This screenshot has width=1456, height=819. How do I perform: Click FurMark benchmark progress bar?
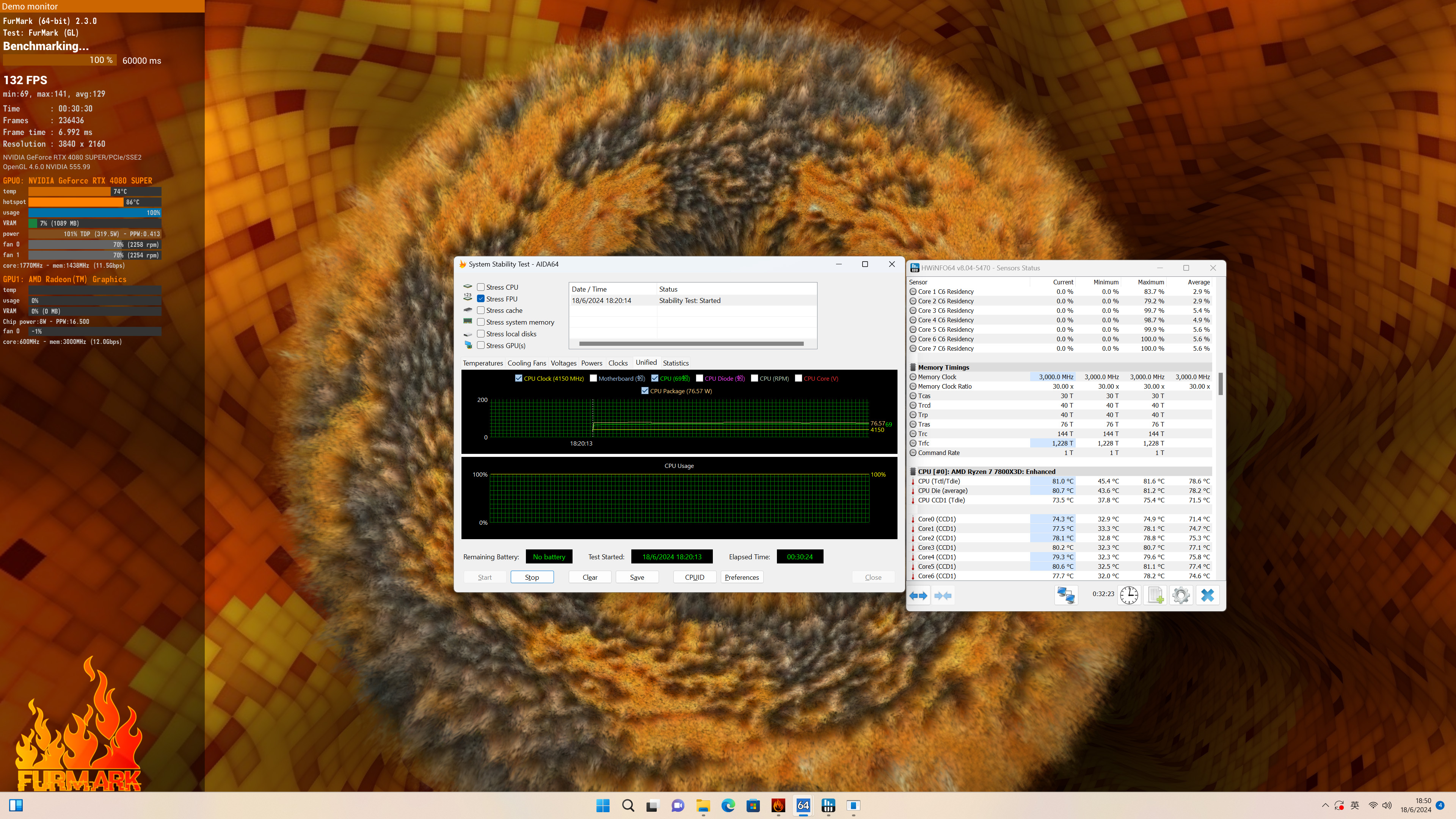click(60, 60)
